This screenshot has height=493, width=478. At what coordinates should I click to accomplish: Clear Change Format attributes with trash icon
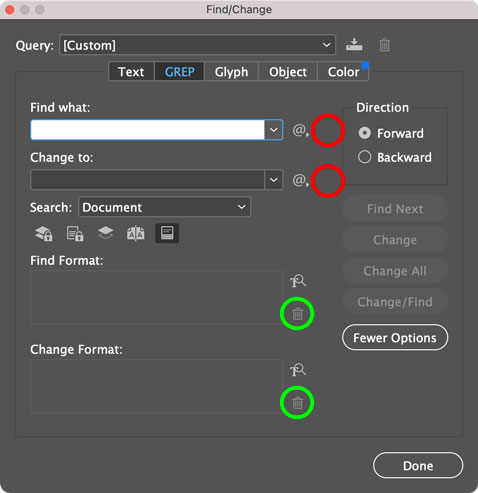(297, 403)
